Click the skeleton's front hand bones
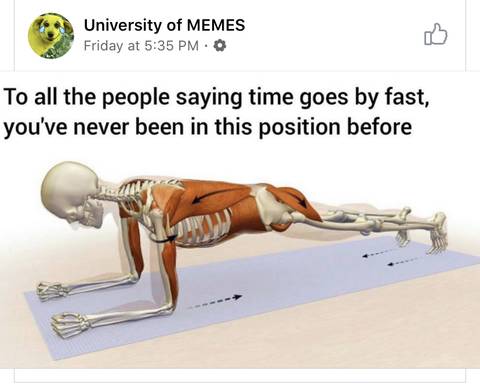 (x=69, y=325)
